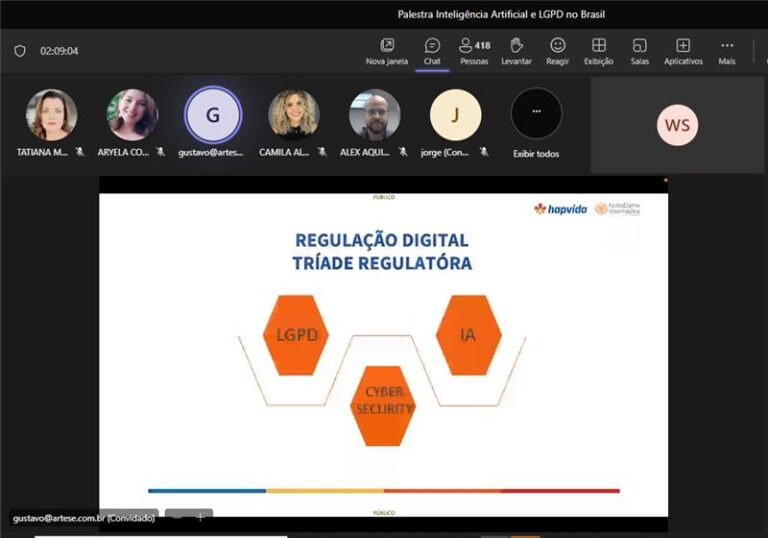Open the Nova janela pop-out option

pos(387,51)
